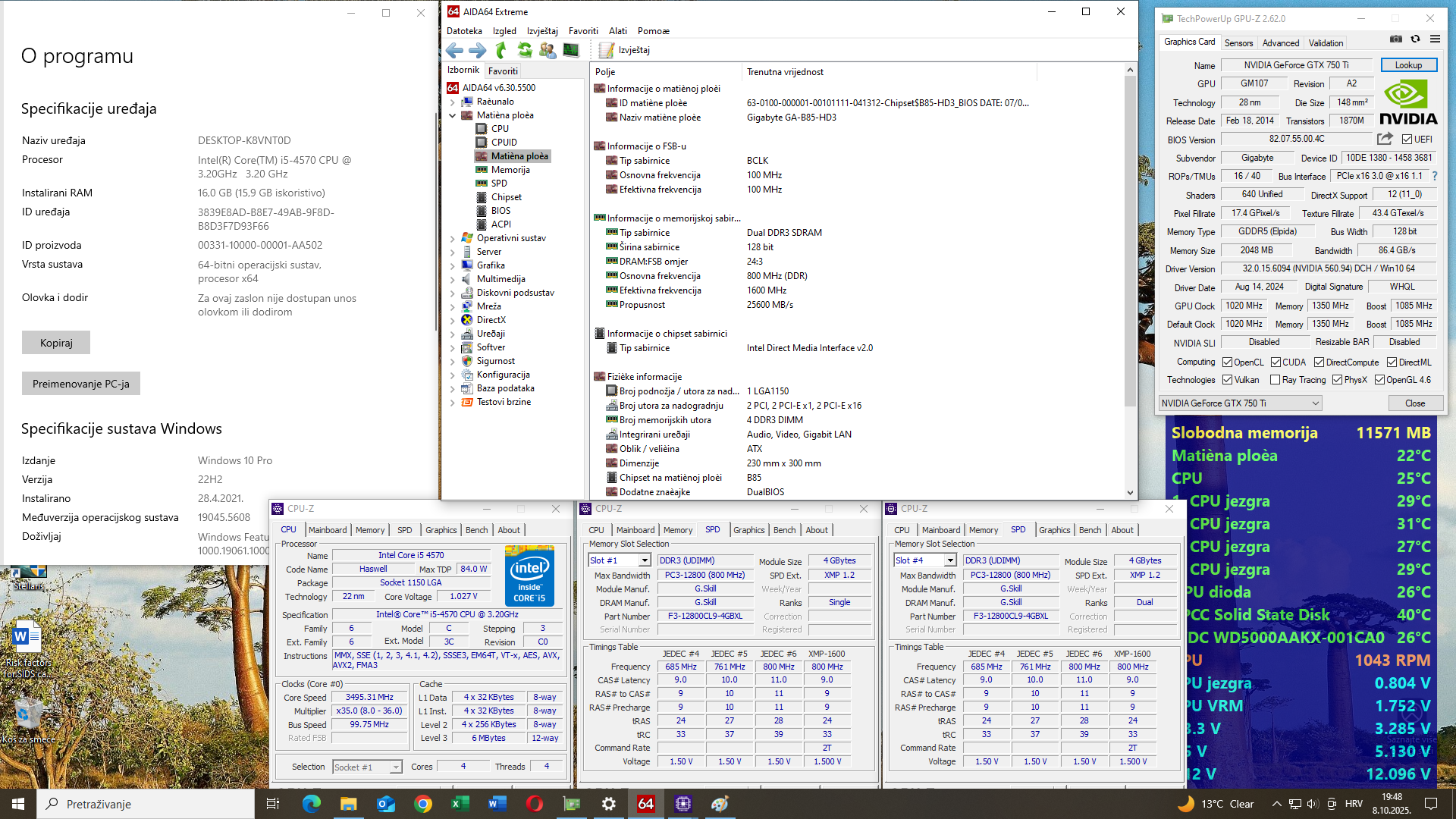Click AIDA64 refresh green arrows icon
This screenshot has width=1456, height=819.
tap(524, 50)
